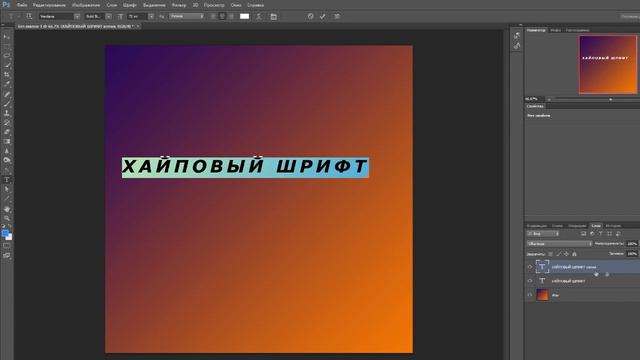640x360 pixels.
Task: Select the Lasso tool
Action: click(7, 56)
